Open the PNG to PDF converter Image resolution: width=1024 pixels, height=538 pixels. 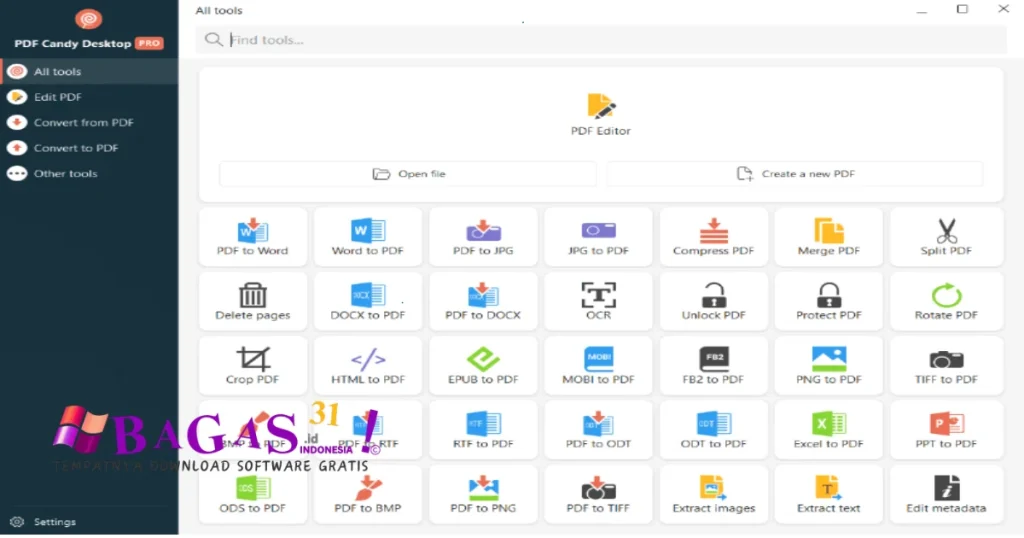tap(829, 366)
